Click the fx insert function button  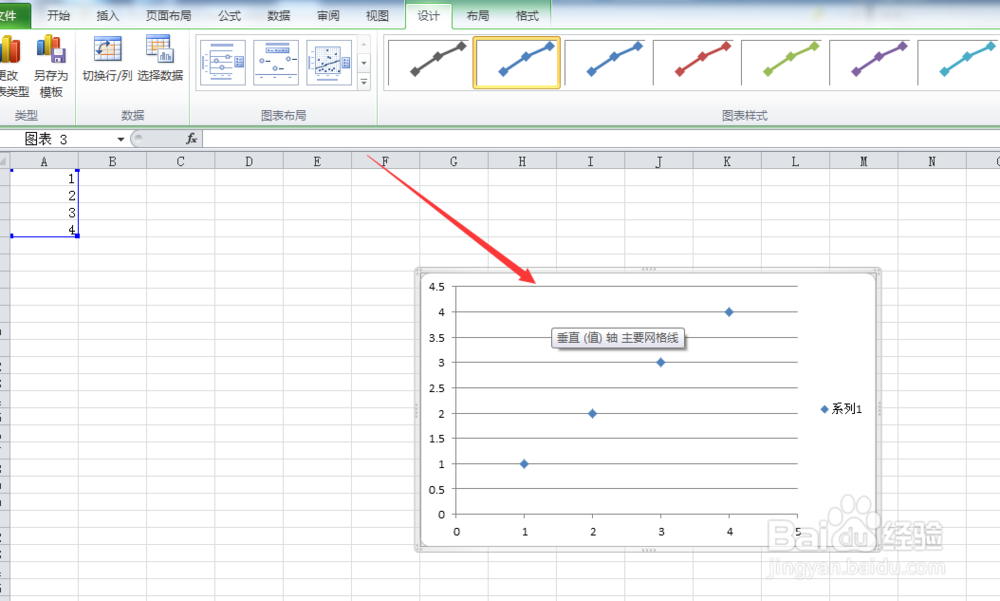pyautogui.click(x=191, y=138)
